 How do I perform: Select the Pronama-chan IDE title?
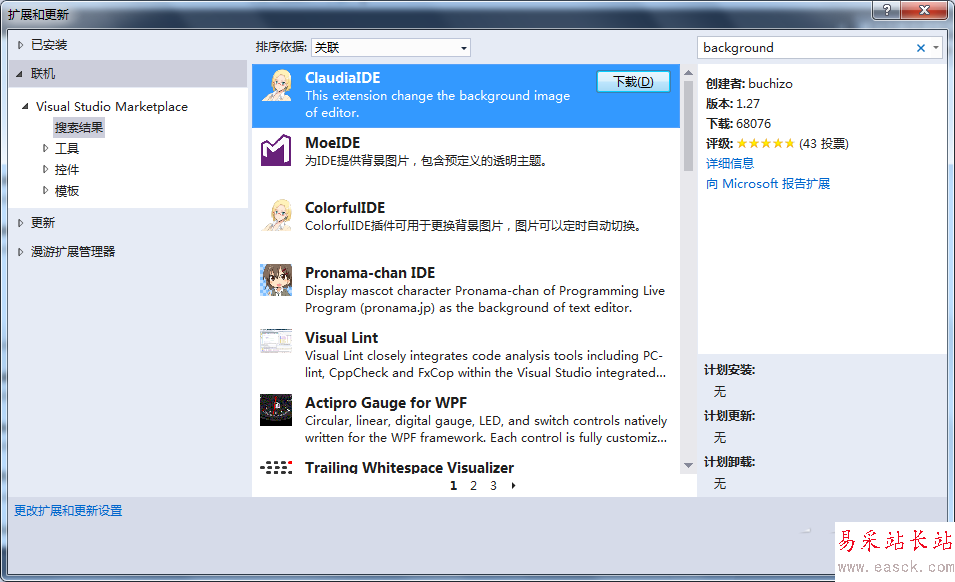coord(370,273)
